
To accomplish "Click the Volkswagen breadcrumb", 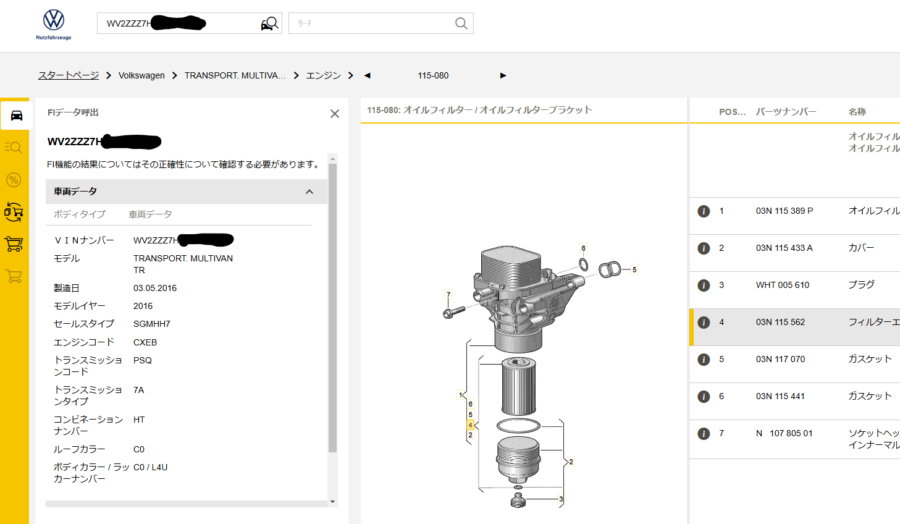I will (141, 75).
